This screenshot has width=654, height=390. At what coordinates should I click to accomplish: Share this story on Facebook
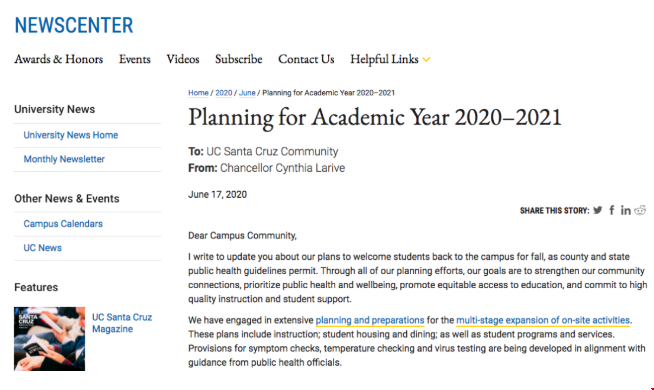pyautogui.click(x=611, y=210)
